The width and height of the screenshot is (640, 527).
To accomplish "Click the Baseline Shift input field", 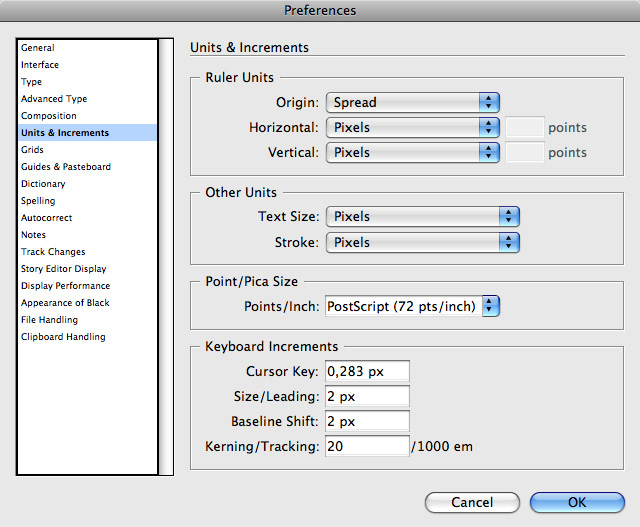I will 367,421.
